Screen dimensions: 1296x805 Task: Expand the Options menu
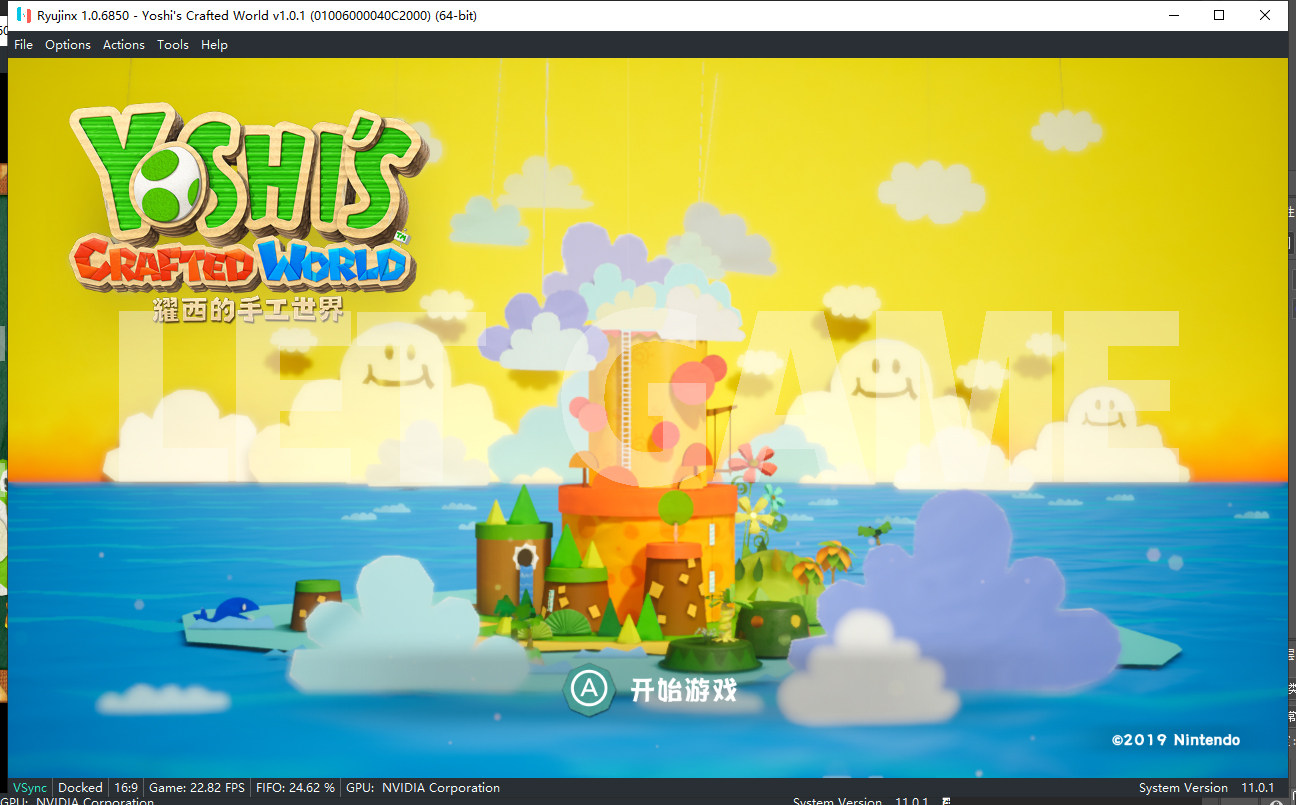pyautogui.click(x=68, y=45)
